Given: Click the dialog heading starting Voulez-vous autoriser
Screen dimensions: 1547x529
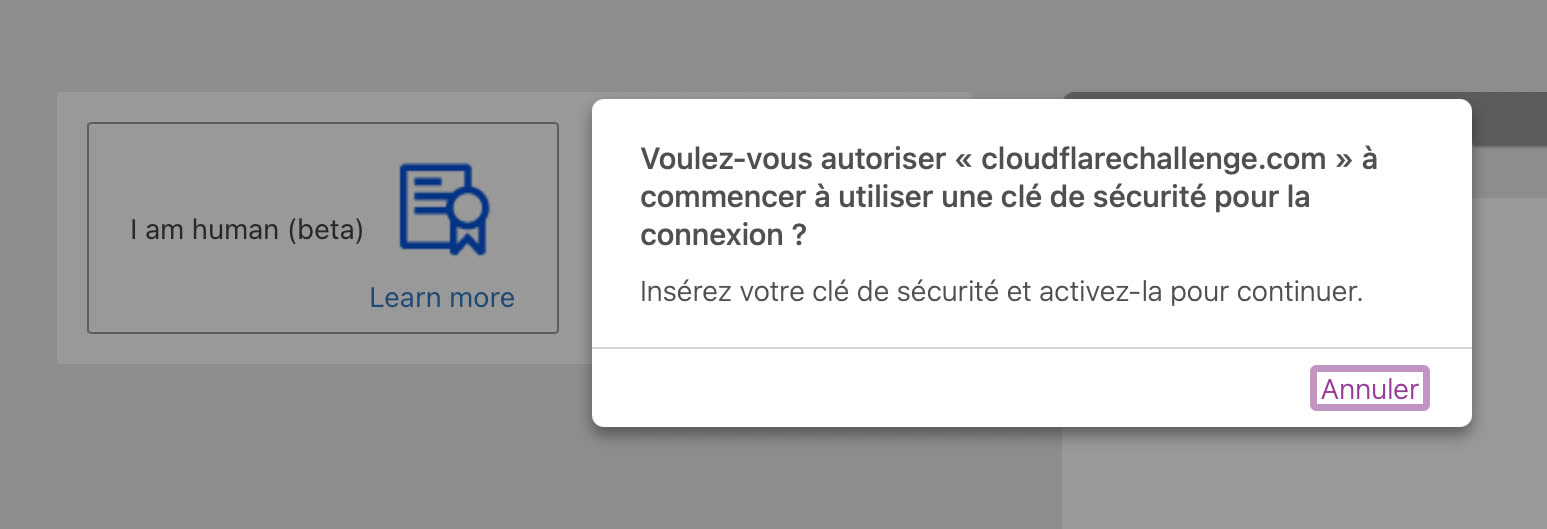Looking at the screenshot, I should click(1009, 197).
